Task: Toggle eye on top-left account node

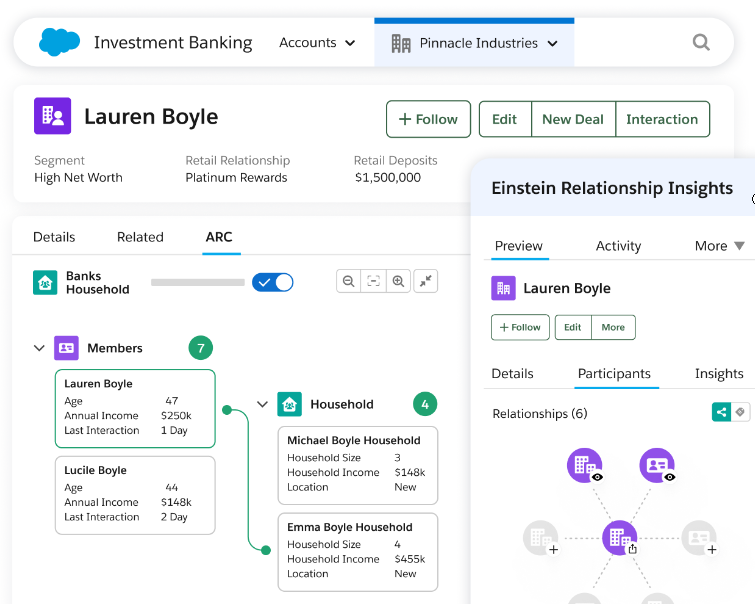Action: tap(597, 477)
